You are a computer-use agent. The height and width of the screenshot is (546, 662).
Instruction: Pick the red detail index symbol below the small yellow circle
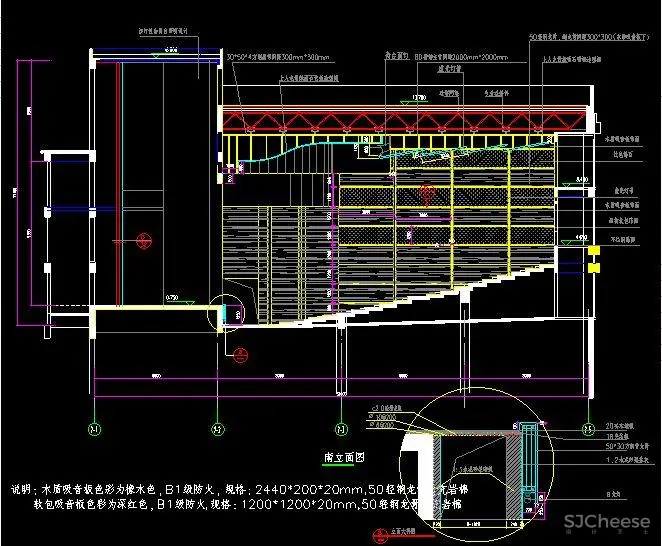[240, 355]
